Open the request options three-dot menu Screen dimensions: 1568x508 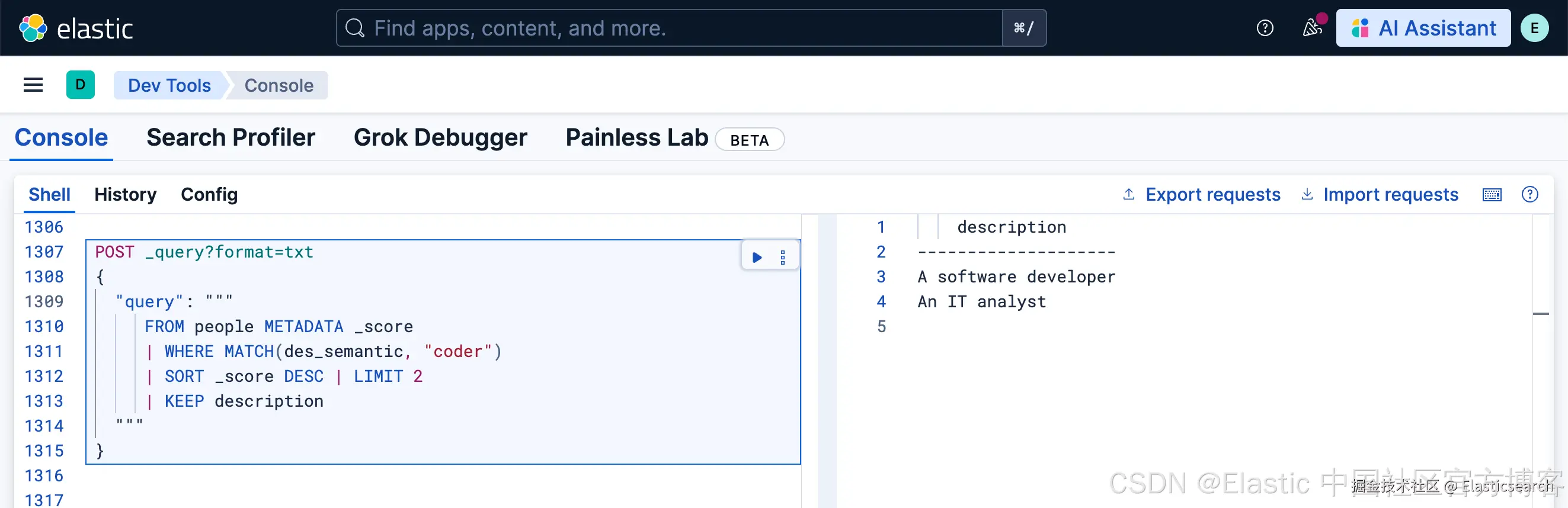[783, 258]
